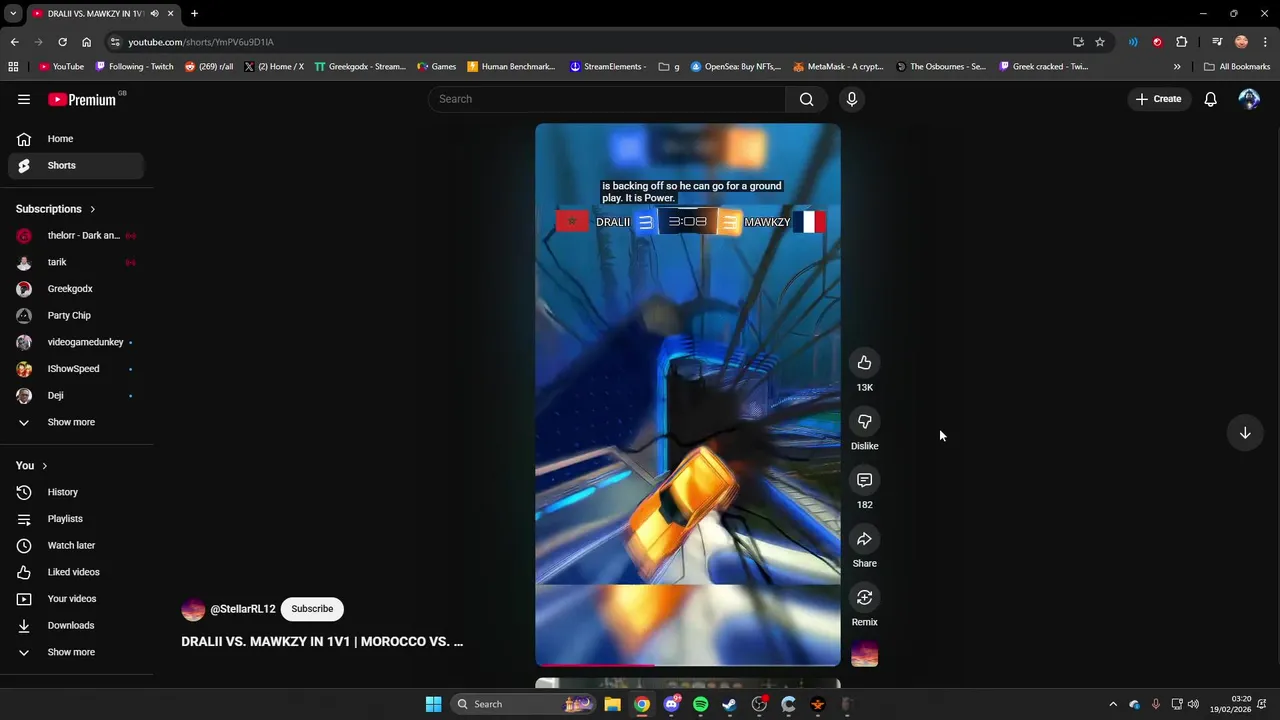
Task: Open the 'g' bookmarks folder
Action: point(669,67)
